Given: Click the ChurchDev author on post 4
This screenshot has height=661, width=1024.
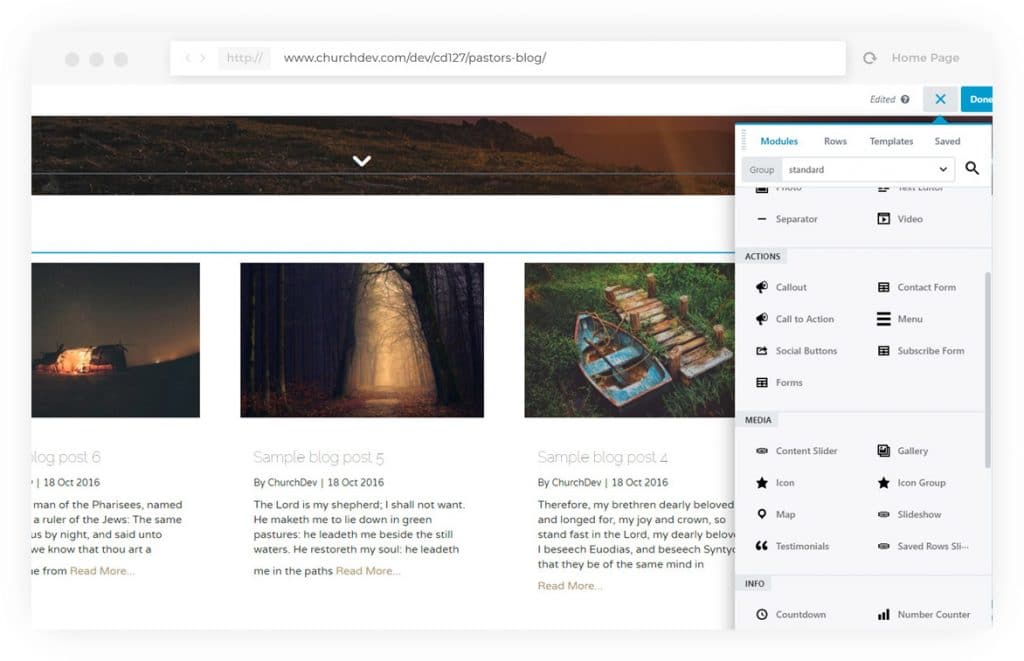Looking at the screenshot, I should coord(576,483).
